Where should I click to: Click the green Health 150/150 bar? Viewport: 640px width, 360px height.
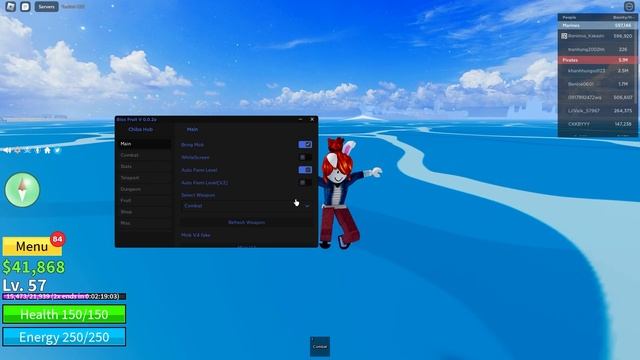click(x=64, y=314)
